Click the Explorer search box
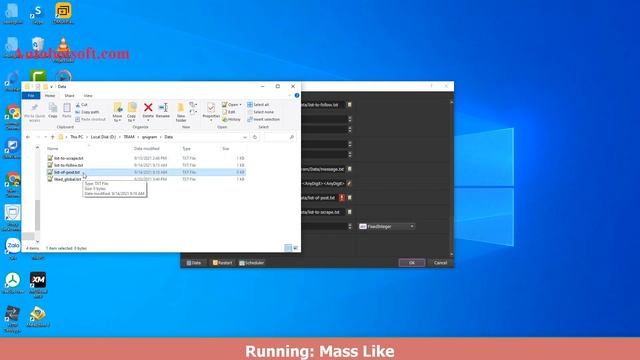 [x=279, y=137]
